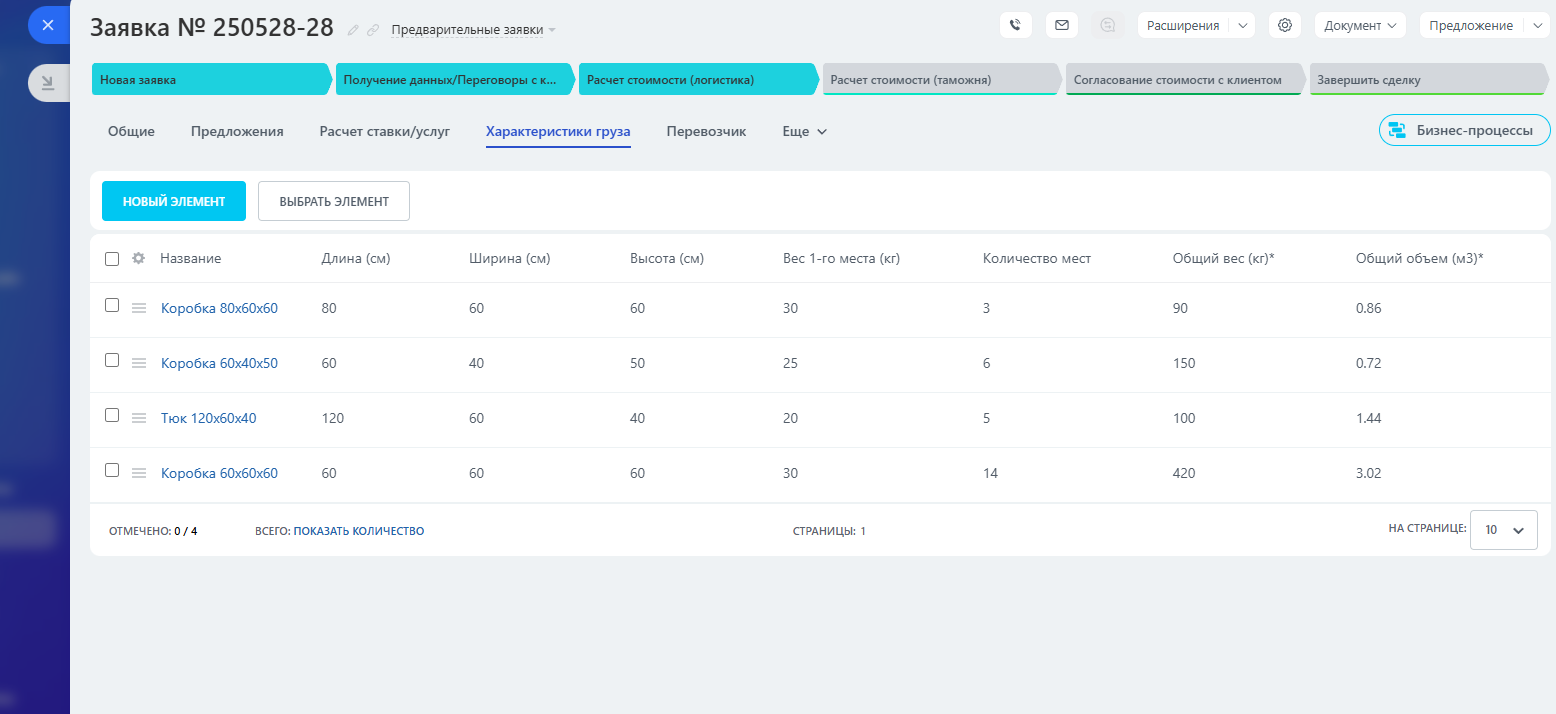Screen dimensions: 1556x714
Task: Tick the checkbox for Коробка 60x40x50 row
Action: point(112,360)
